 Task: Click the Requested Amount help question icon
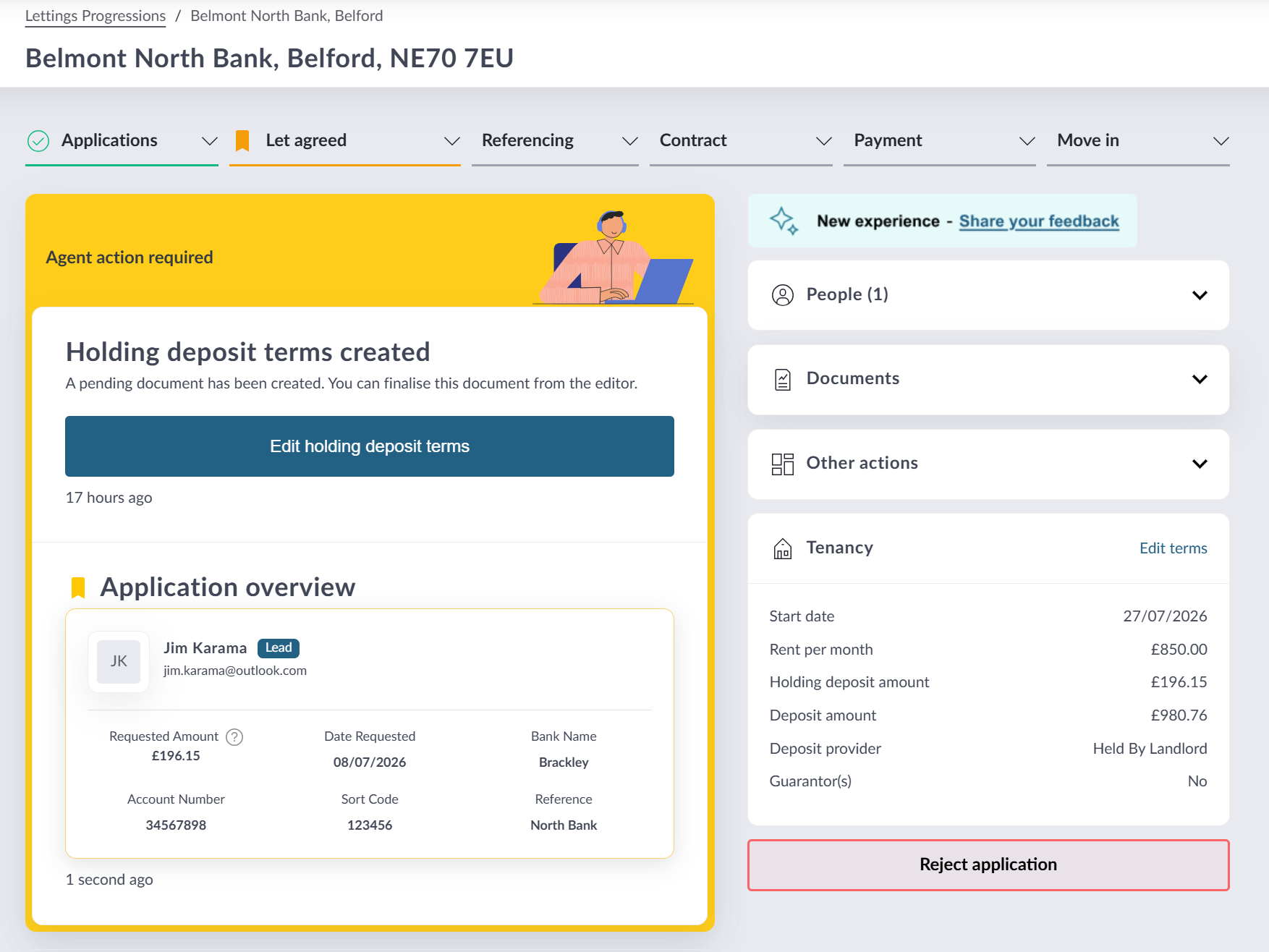pos(234,736)
